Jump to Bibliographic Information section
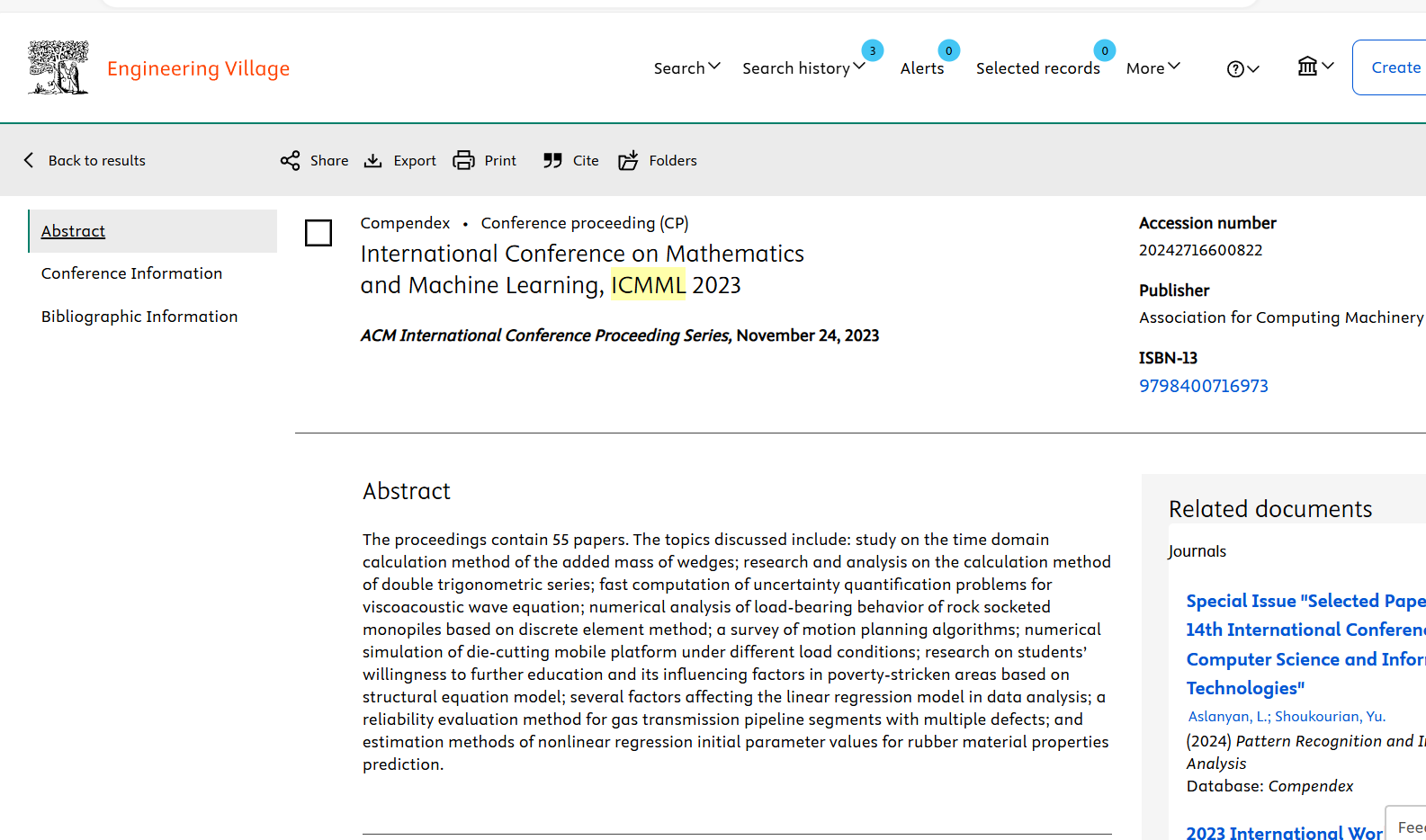 (139, 317)
